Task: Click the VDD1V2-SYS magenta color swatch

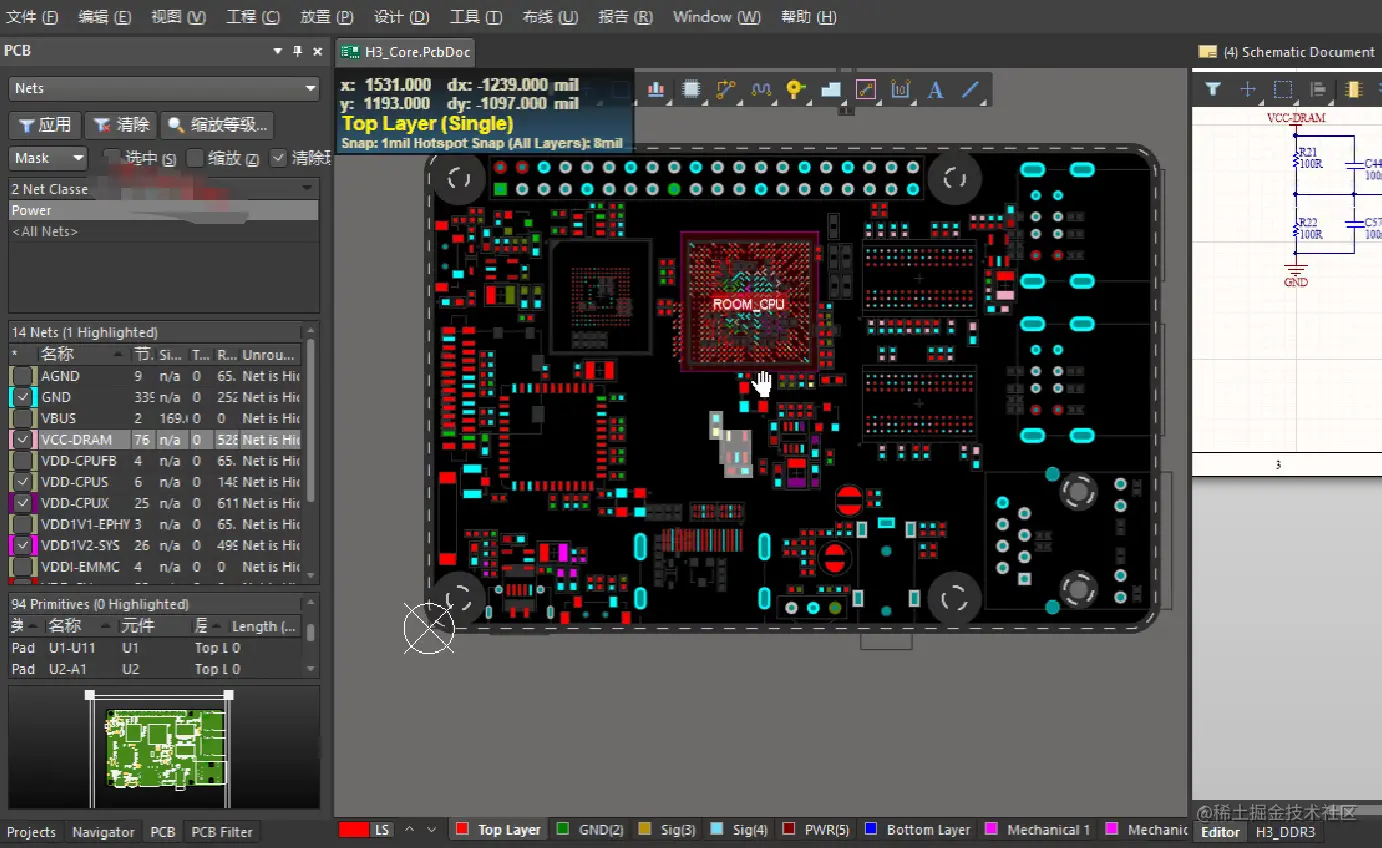Action: [22, 545]
